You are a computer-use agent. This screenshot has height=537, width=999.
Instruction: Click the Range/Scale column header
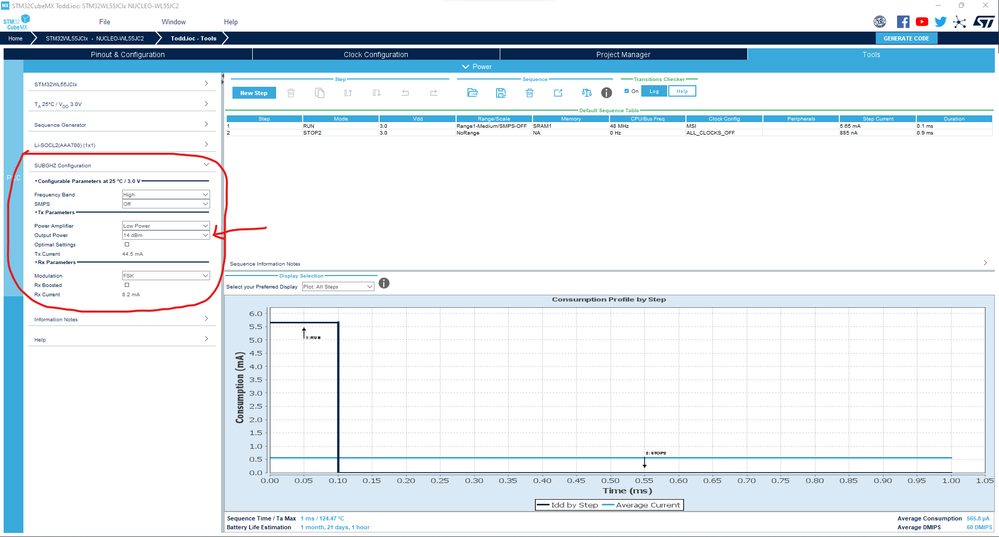pos(494,118)
